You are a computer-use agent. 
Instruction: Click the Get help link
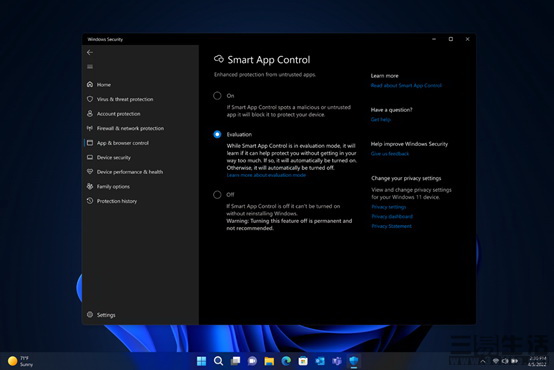(x=381, y=119)
